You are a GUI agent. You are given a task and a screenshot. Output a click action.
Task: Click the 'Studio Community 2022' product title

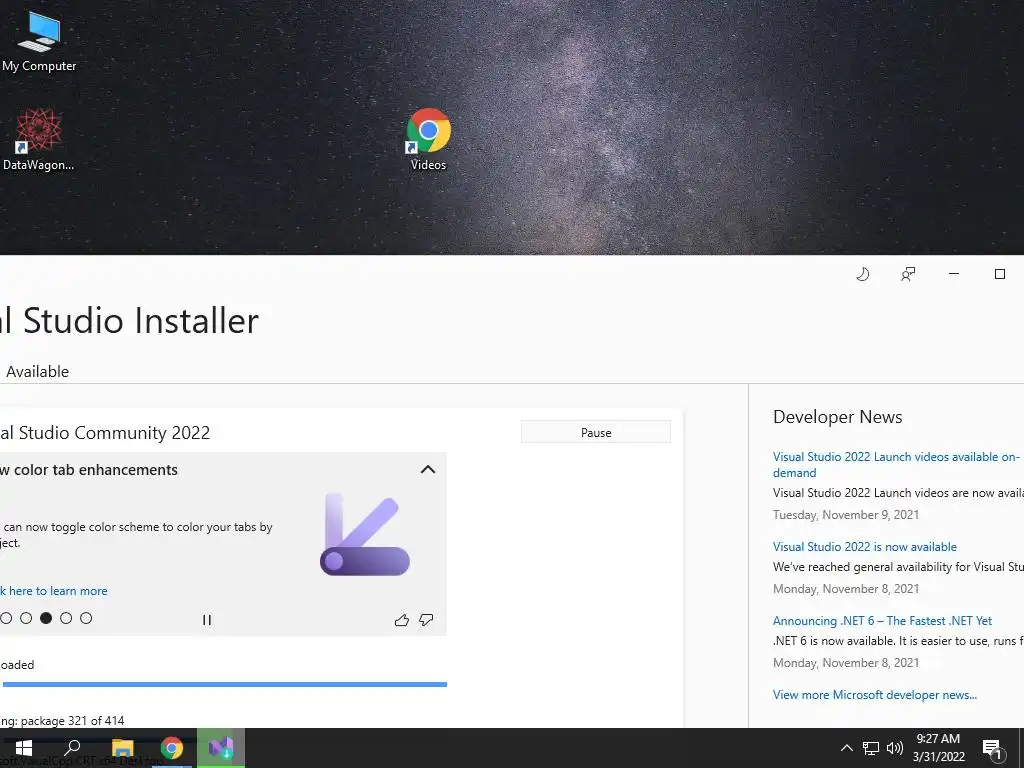(114, 432)
